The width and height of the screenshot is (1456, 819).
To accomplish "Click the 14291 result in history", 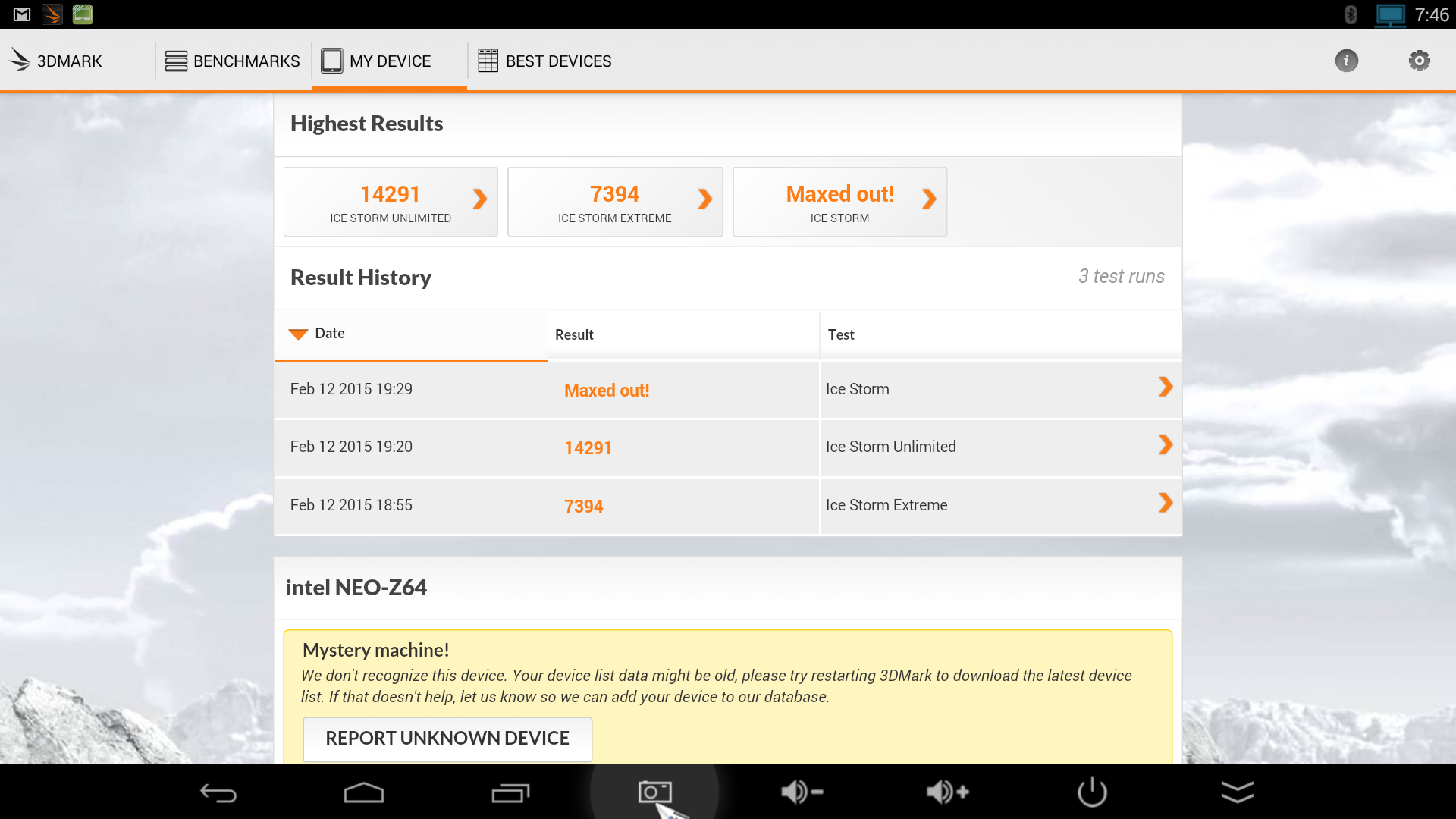I will coord(588,448).
